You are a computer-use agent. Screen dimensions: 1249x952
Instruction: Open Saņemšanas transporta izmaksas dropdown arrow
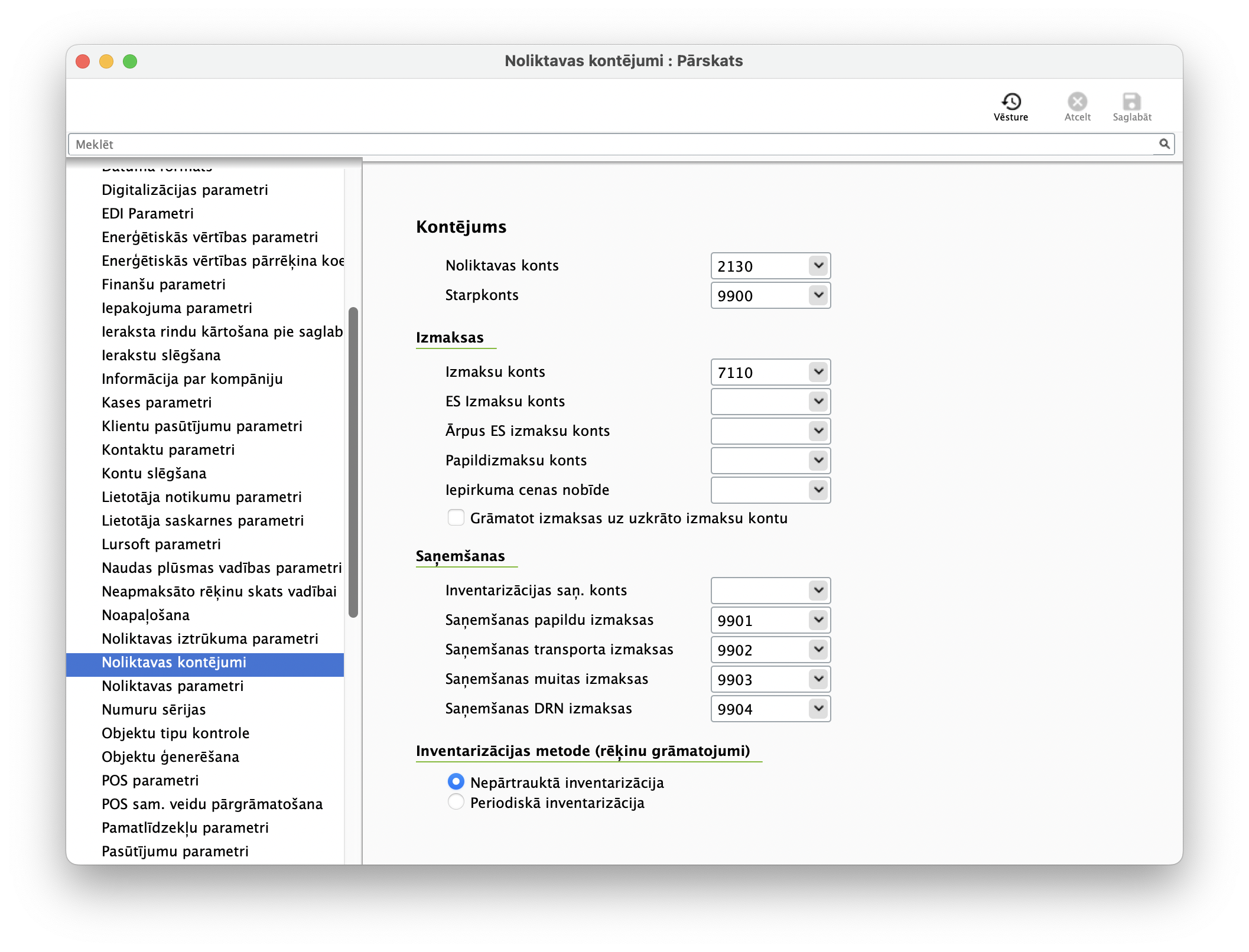(x=818, y=650)
